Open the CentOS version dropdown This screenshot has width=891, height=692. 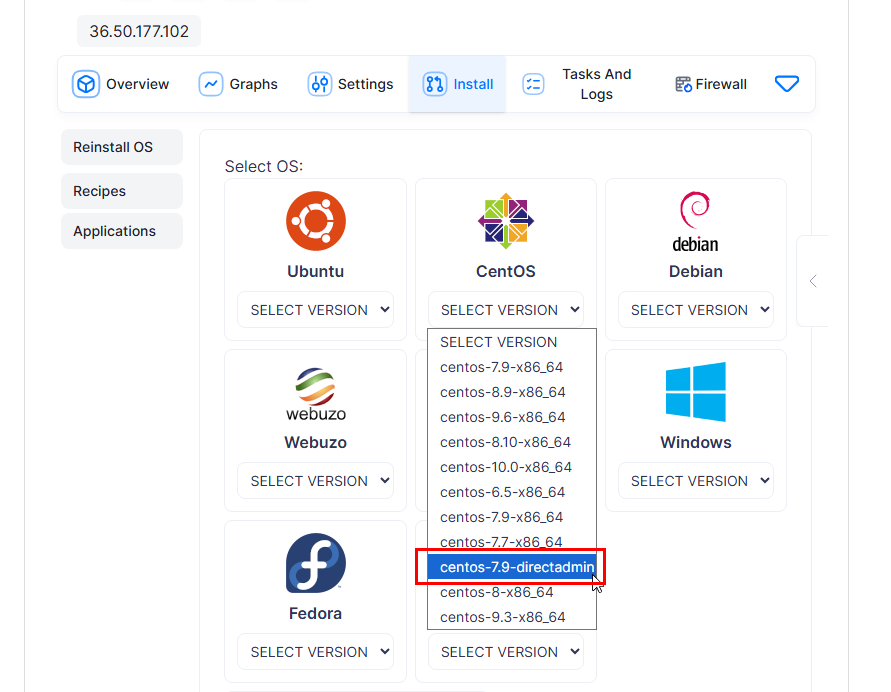[506, 310]
